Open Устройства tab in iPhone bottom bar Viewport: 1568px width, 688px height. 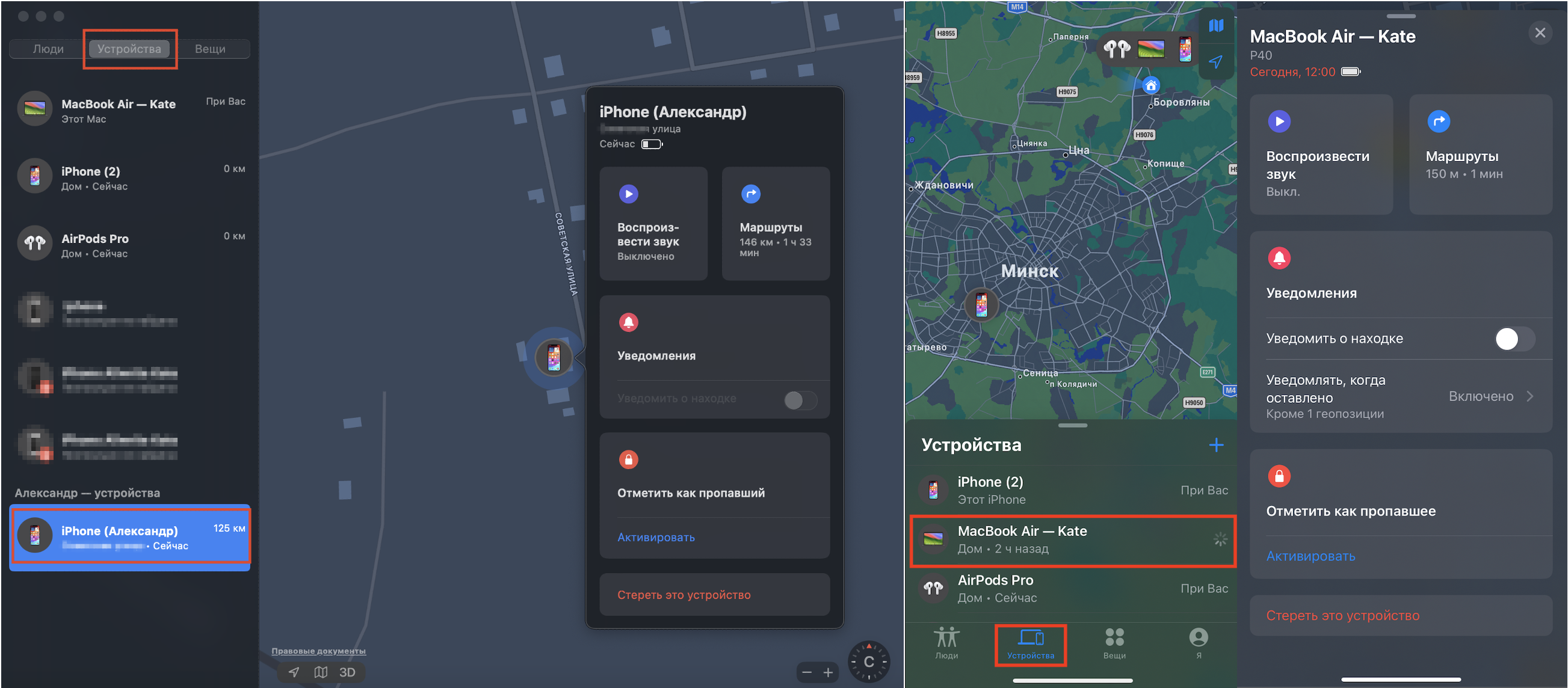(1031, 644)
